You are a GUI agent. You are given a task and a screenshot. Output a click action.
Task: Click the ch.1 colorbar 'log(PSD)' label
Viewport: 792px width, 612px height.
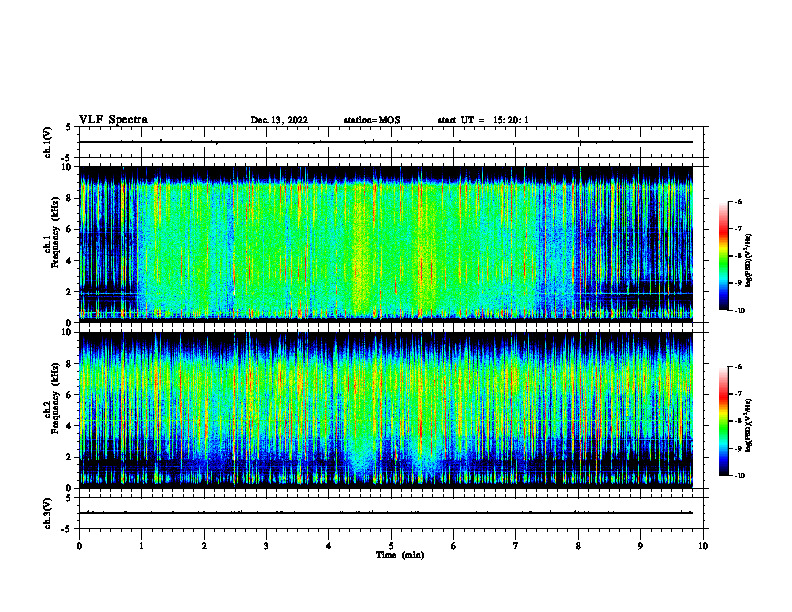pyautogui.click(x=749, y=261)
